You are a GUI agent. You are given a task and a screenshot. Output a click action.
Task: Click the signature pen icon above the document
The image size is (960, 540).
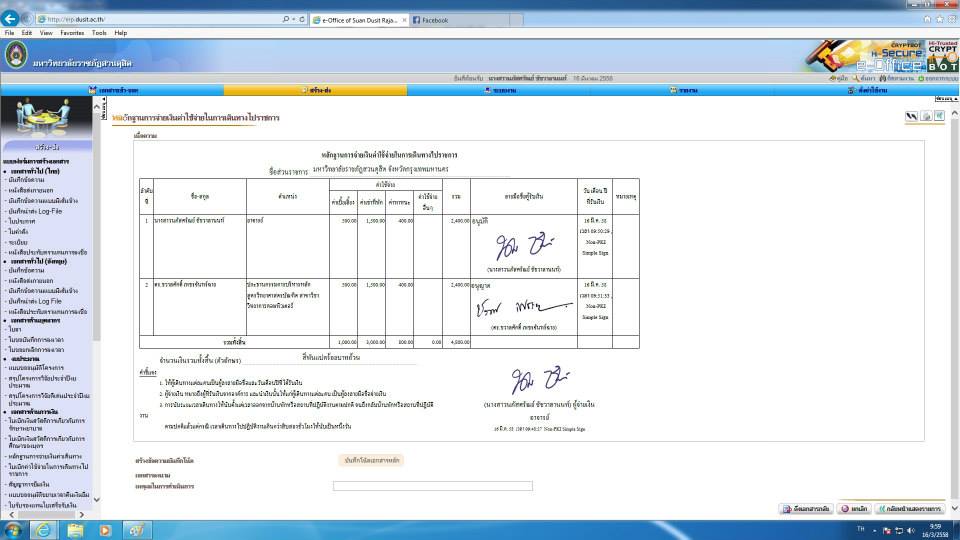click(911, 116)
